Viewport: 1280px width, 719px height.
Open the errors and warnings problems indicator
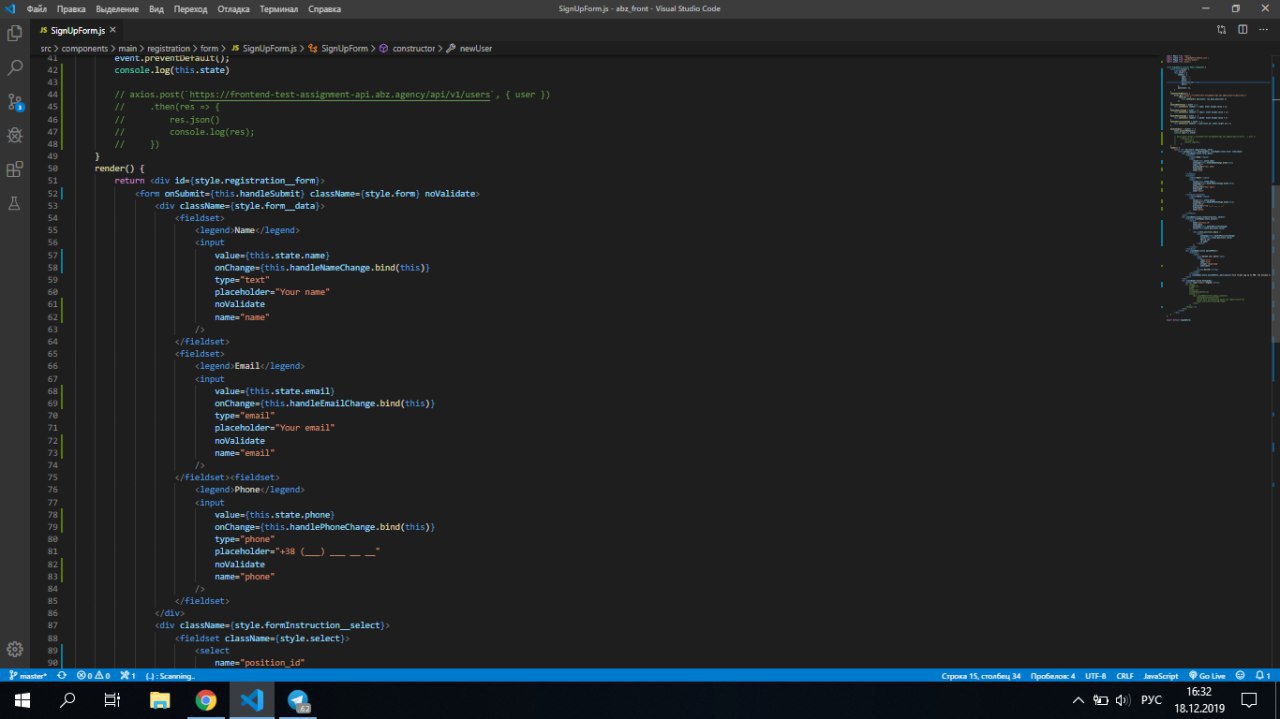(93, 676)
